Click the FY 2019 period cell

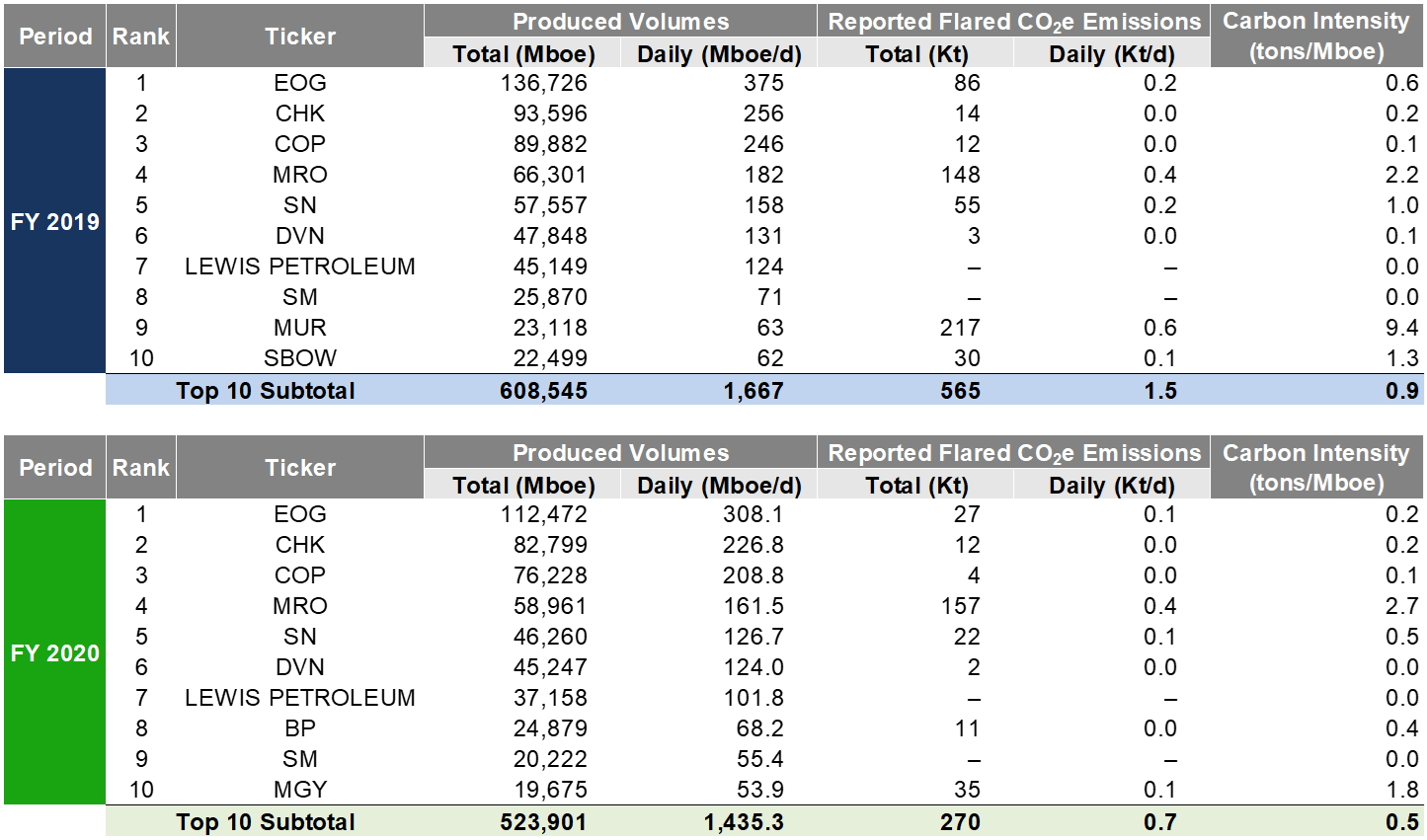pos(54,221)
